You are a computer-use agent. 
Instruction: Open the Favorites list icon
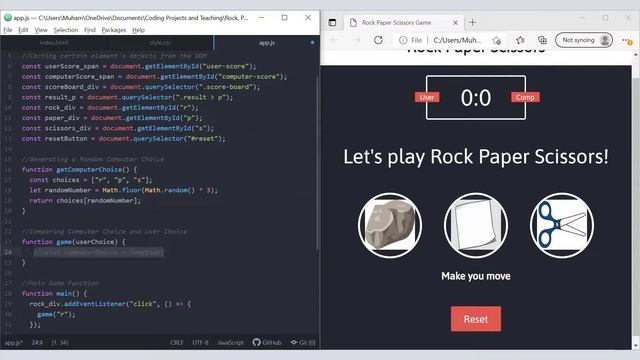tap(520, 40)
